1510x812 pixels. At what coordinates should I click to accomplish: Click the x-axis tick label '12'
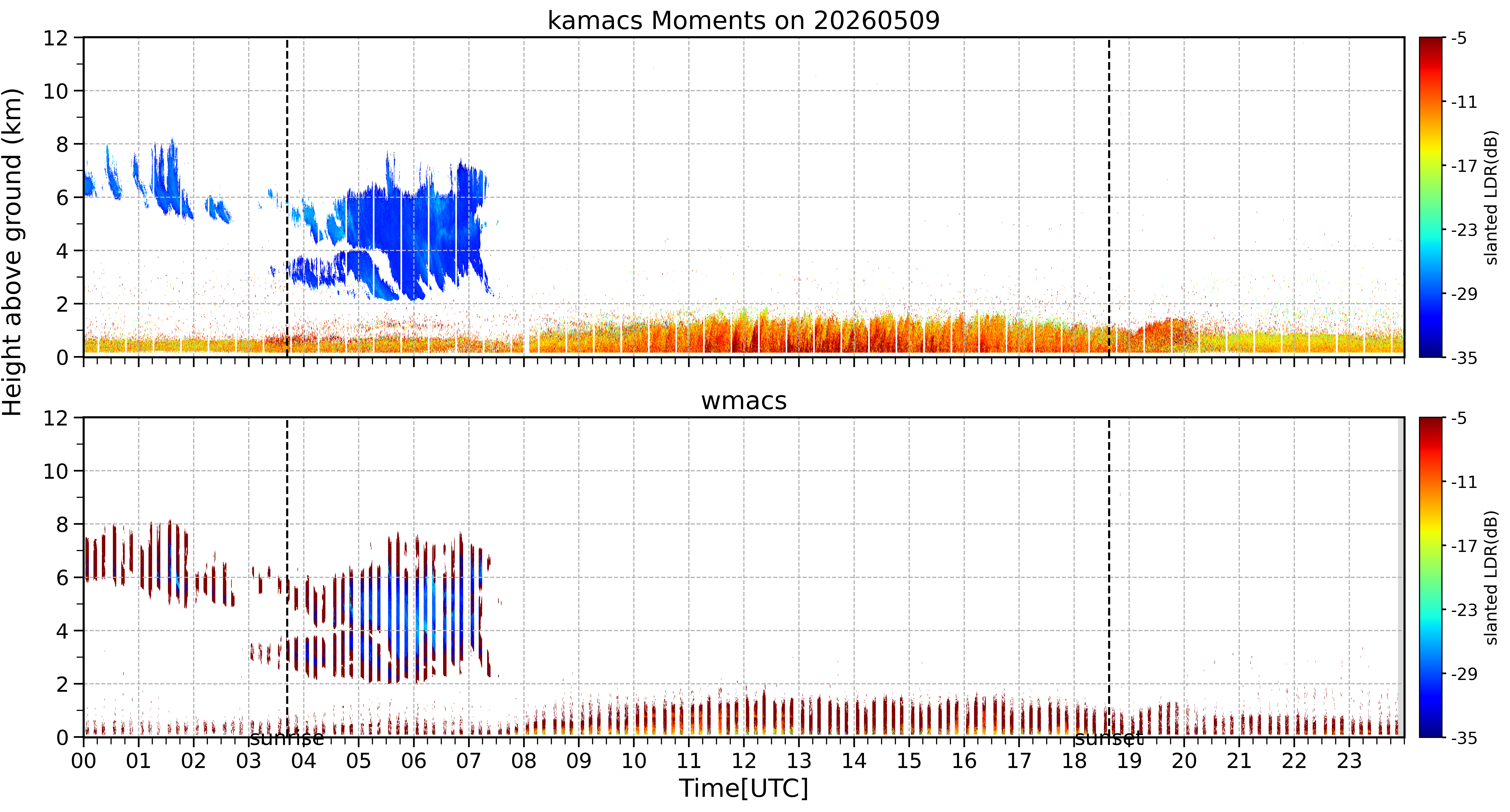[744, 761]
